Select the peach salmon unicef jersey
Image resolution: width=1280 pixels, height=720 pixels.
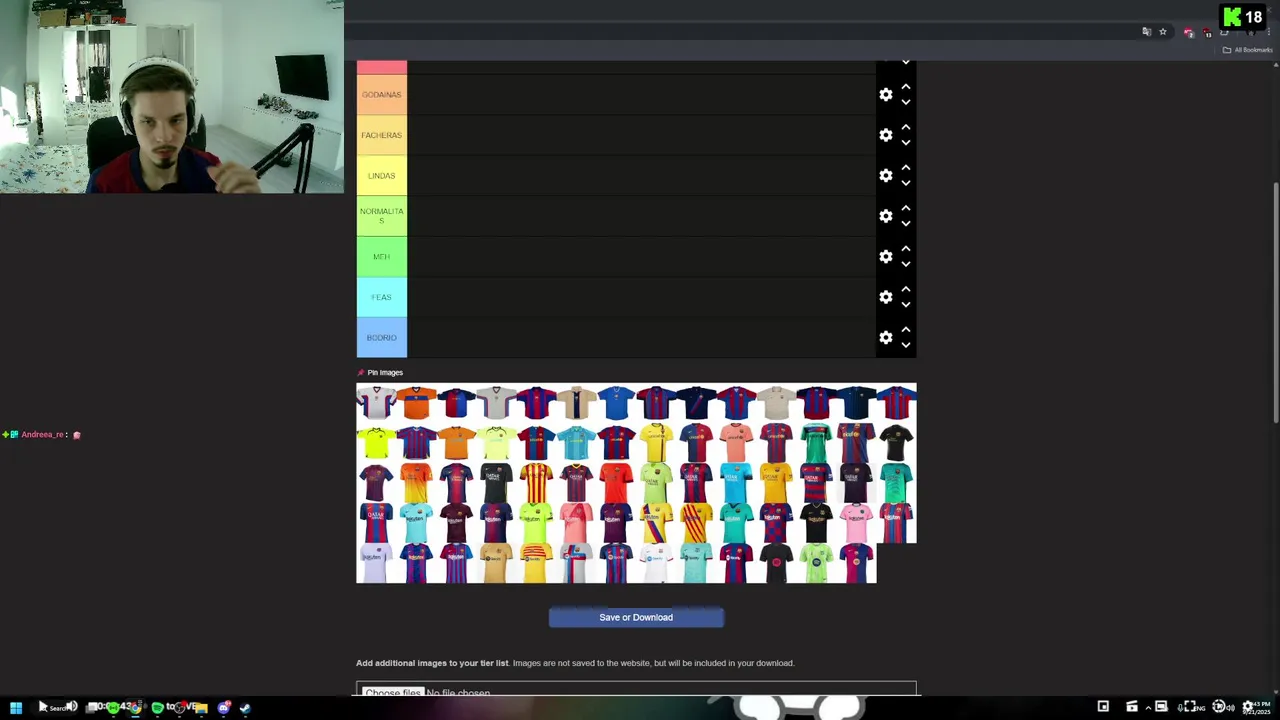coord(736,443)
